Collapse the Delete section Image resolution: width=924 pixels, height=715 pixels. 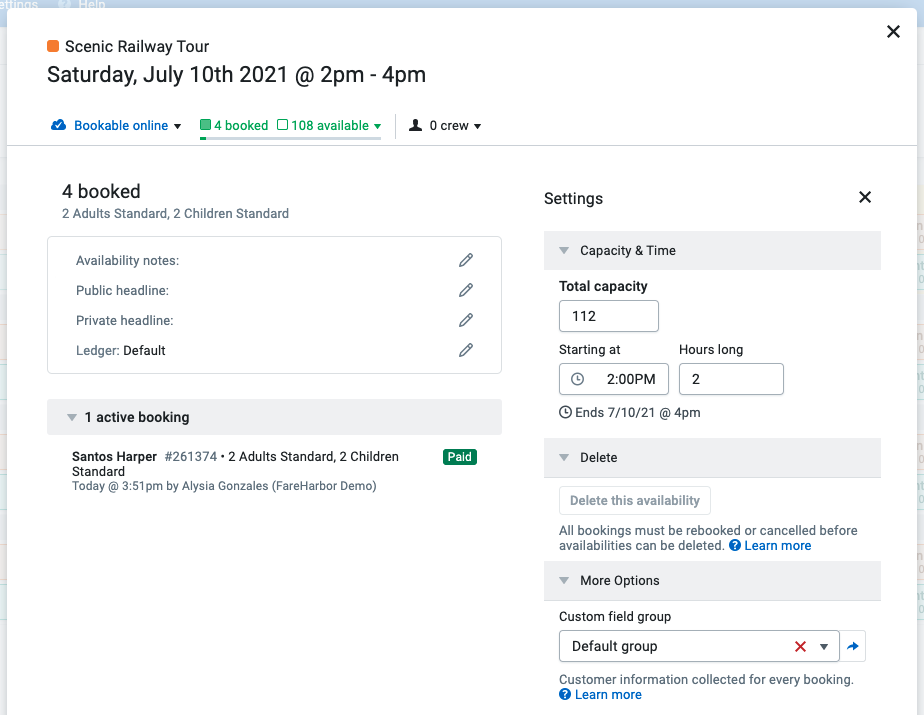point(564,457)
